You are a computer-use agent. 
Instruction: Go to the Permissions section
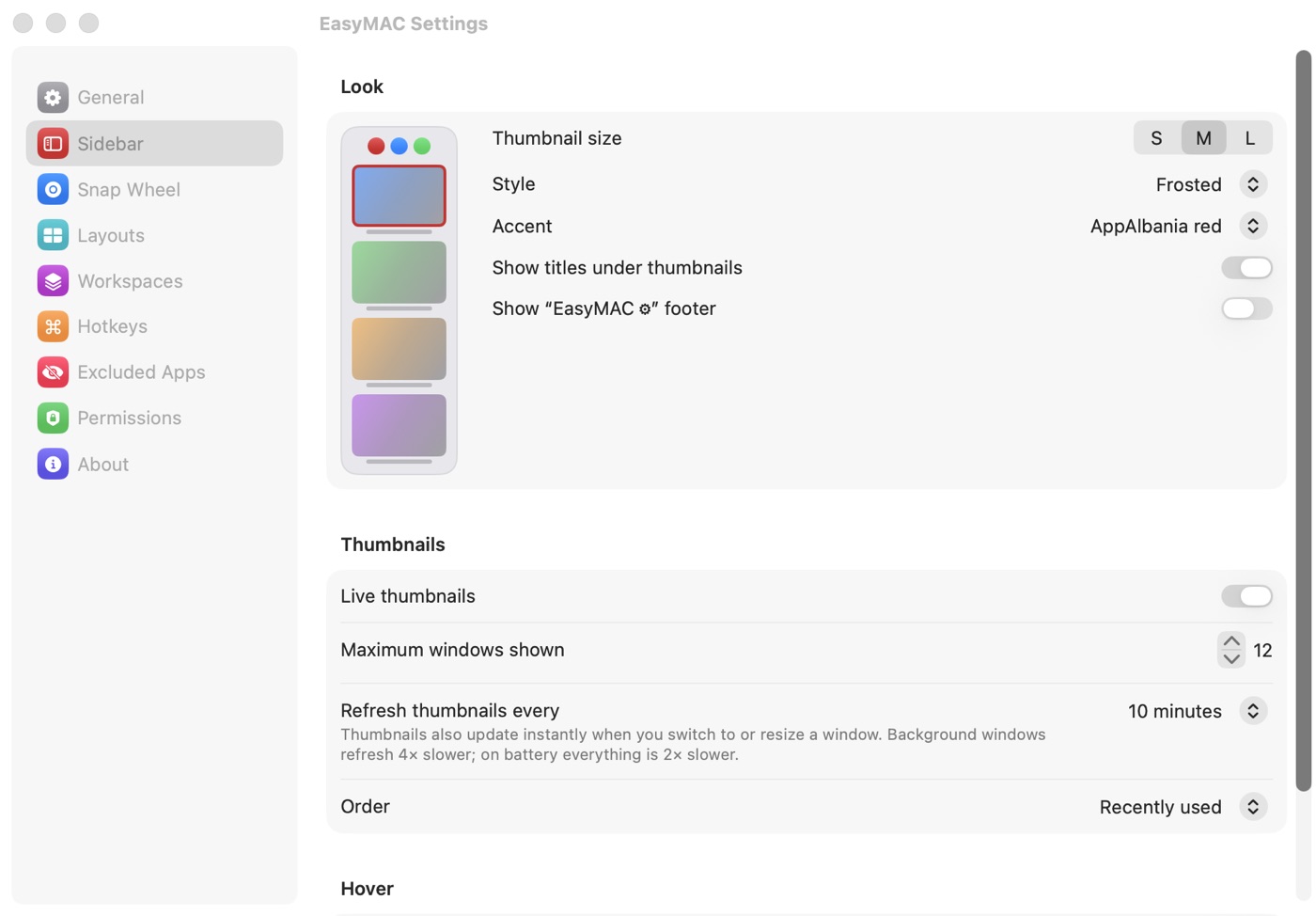(154, 418)
